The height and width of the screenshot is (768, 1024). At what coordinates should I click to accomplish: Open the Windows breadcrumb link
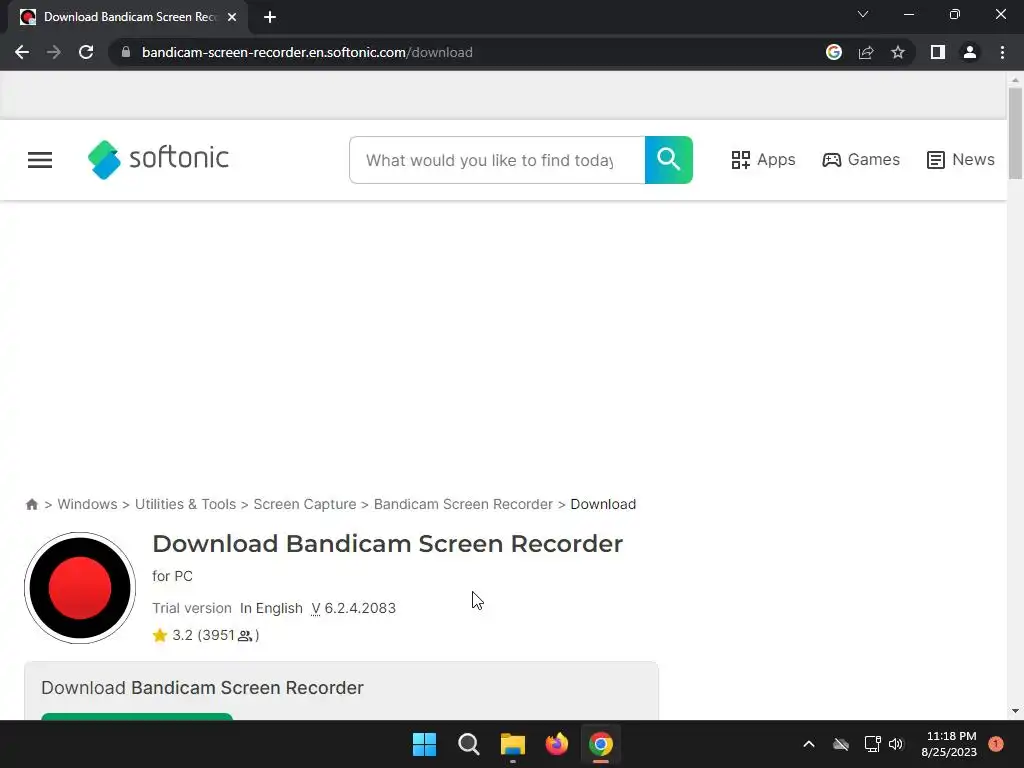point(88,504)
